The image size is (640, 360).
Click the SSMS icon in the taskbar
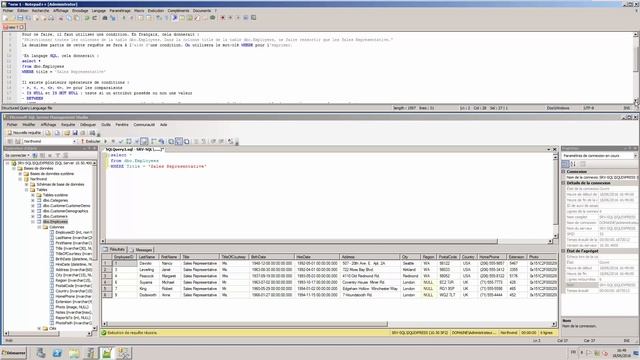[x=123, y=353]
